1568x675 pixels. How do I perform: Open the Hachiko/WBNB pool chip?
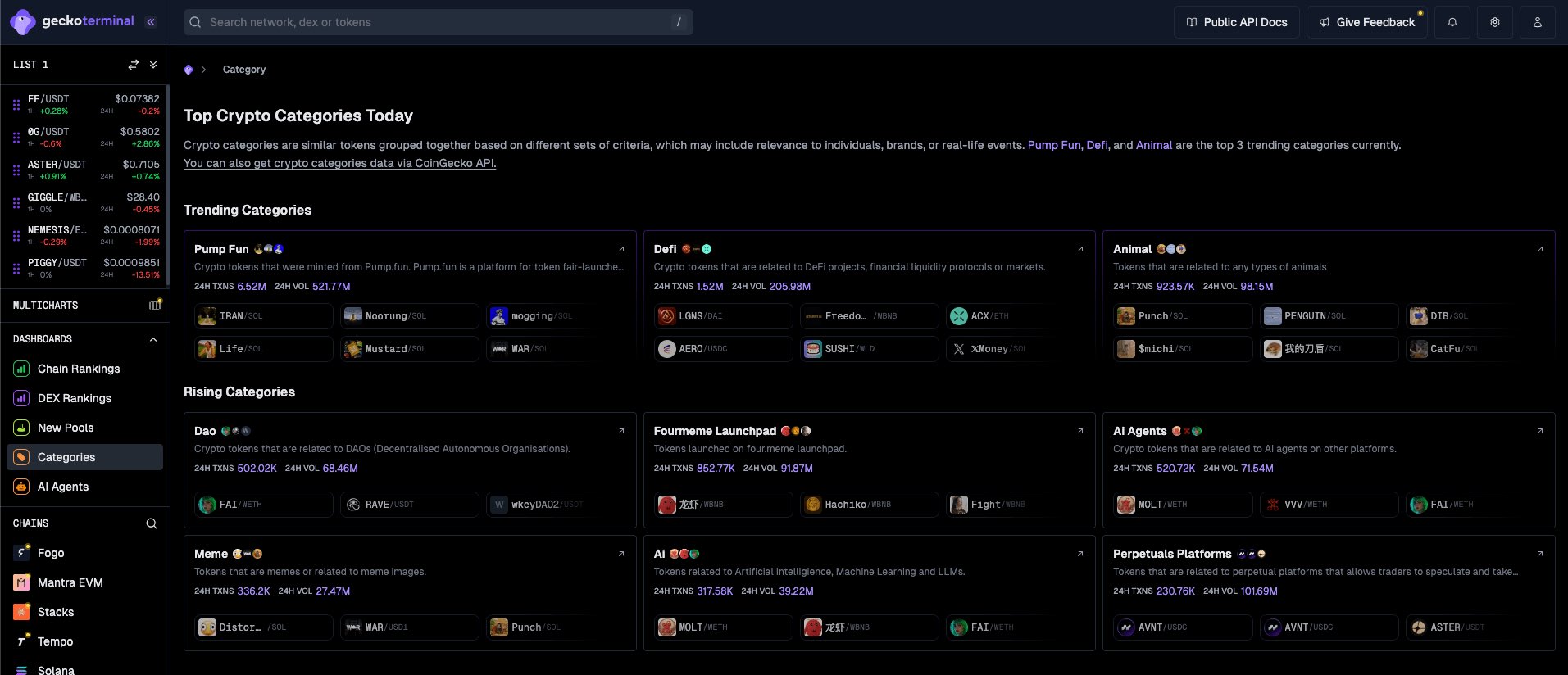point(870,505)
